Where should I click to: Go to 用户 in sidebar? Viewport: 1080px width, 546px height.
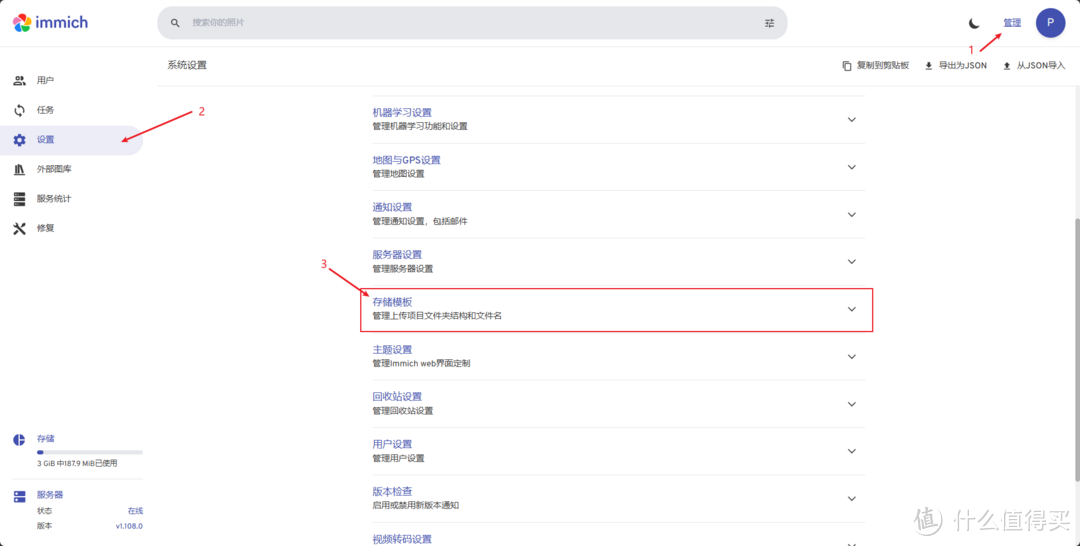point(45,81)
